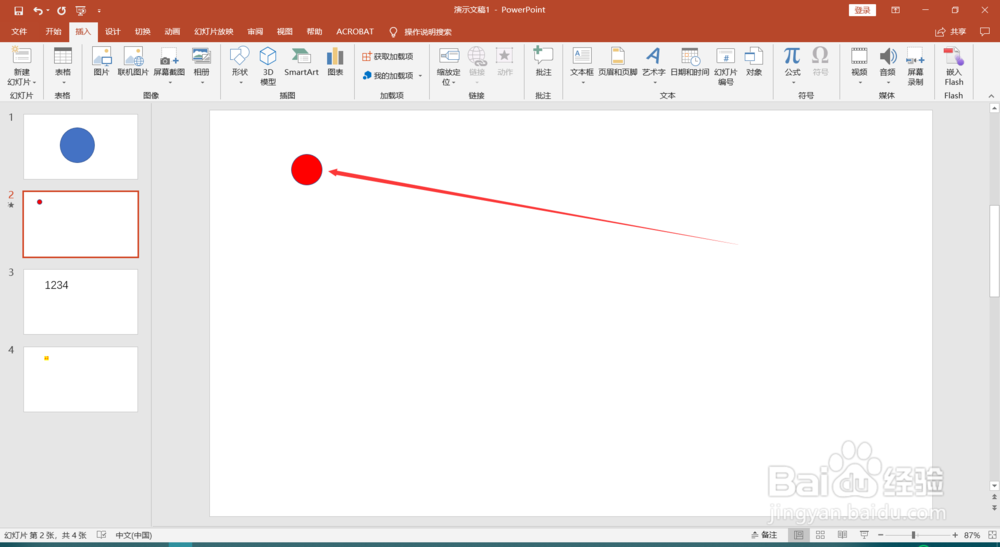Click the 备注 (Notes) button in status bar
The height and width of the screenshot is (547, 1000).
(x=764, y=535)
